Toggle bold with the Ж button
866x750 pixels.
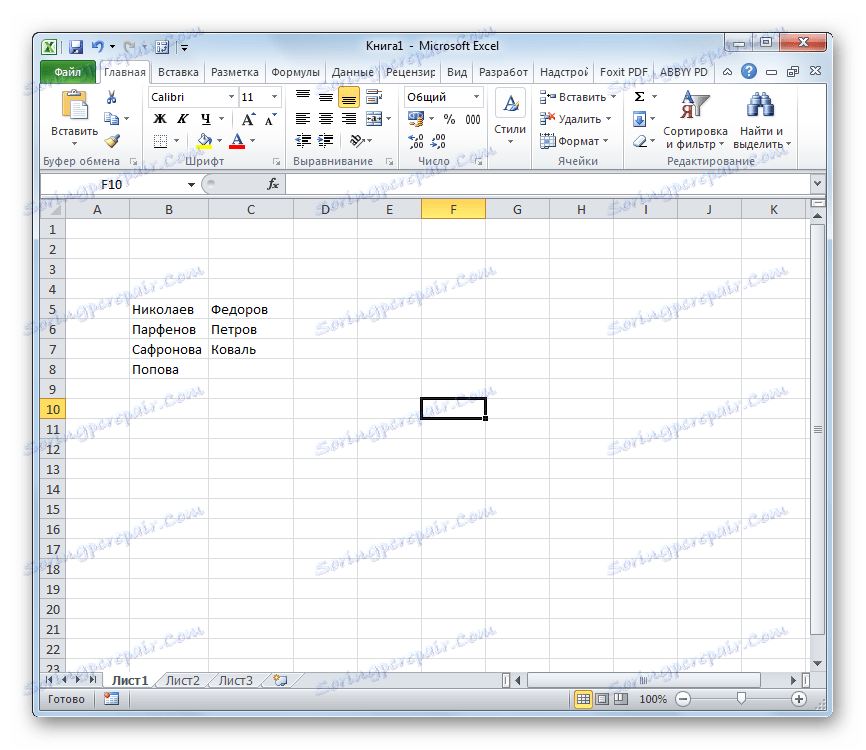point(160,119)
